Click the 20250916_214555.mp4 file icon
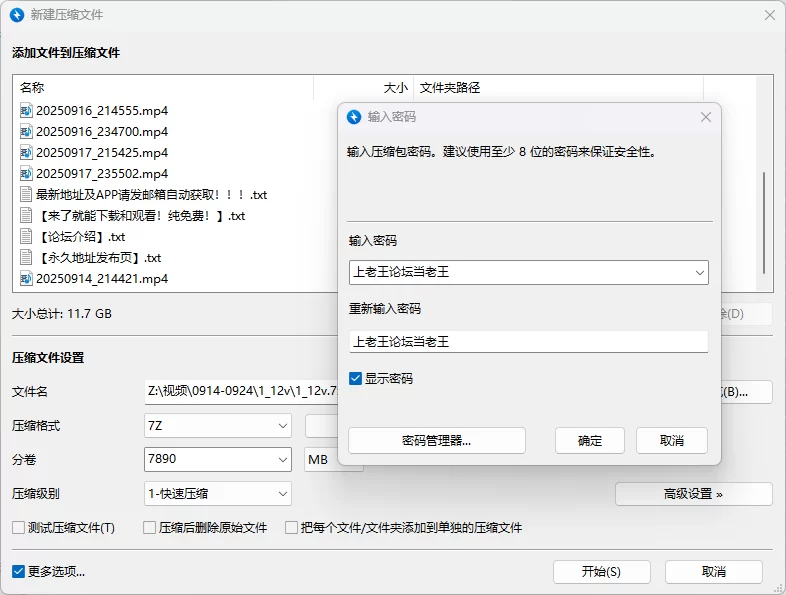This screenshot has height=595, width=786. [26, 110]
